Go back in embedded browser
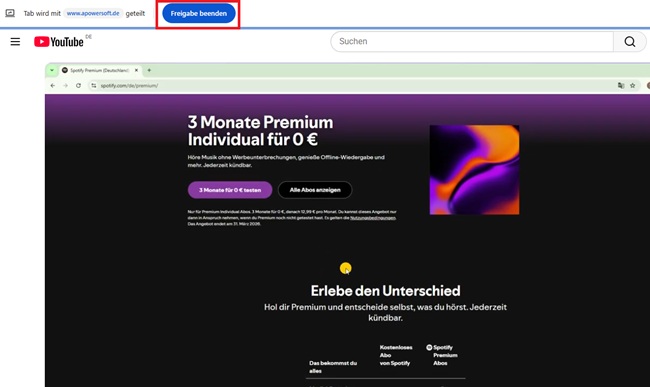Screen dimensions: 650x387 [53, 85]
